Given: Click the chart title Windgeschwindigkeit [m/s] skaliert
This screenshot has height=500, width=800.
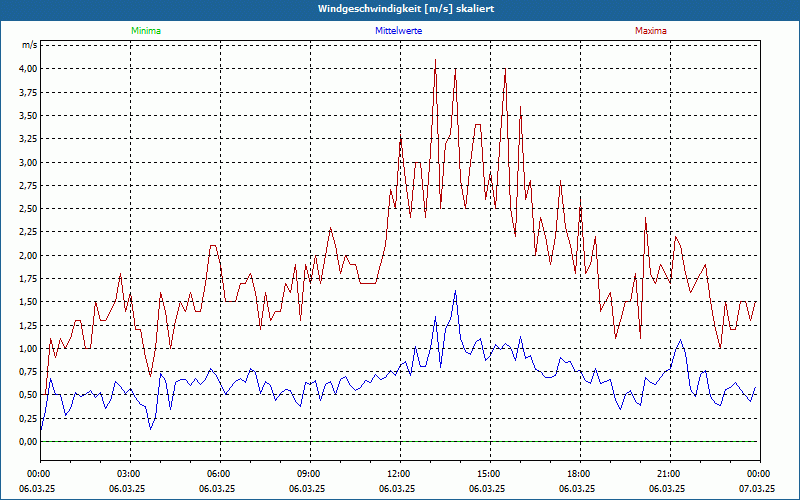Looking at the screenshot, I should [x=406, y=9].
